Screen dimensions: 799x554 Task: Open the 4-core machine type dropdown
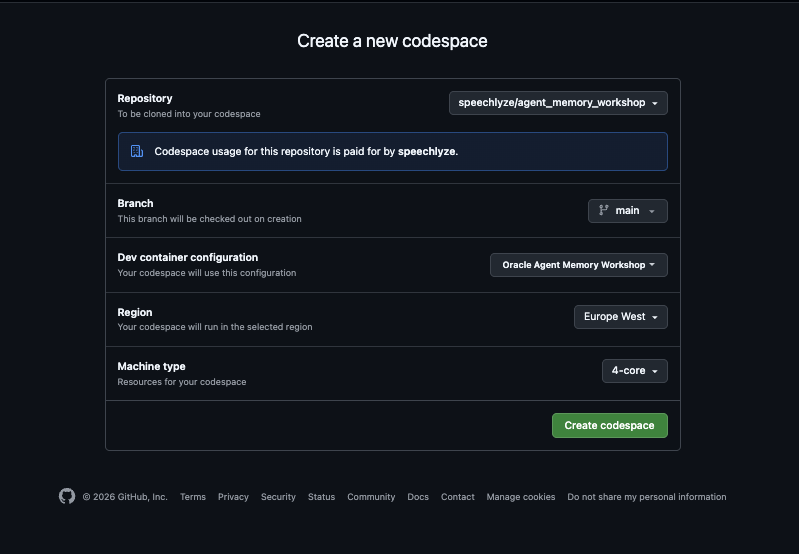click(634, 371)
